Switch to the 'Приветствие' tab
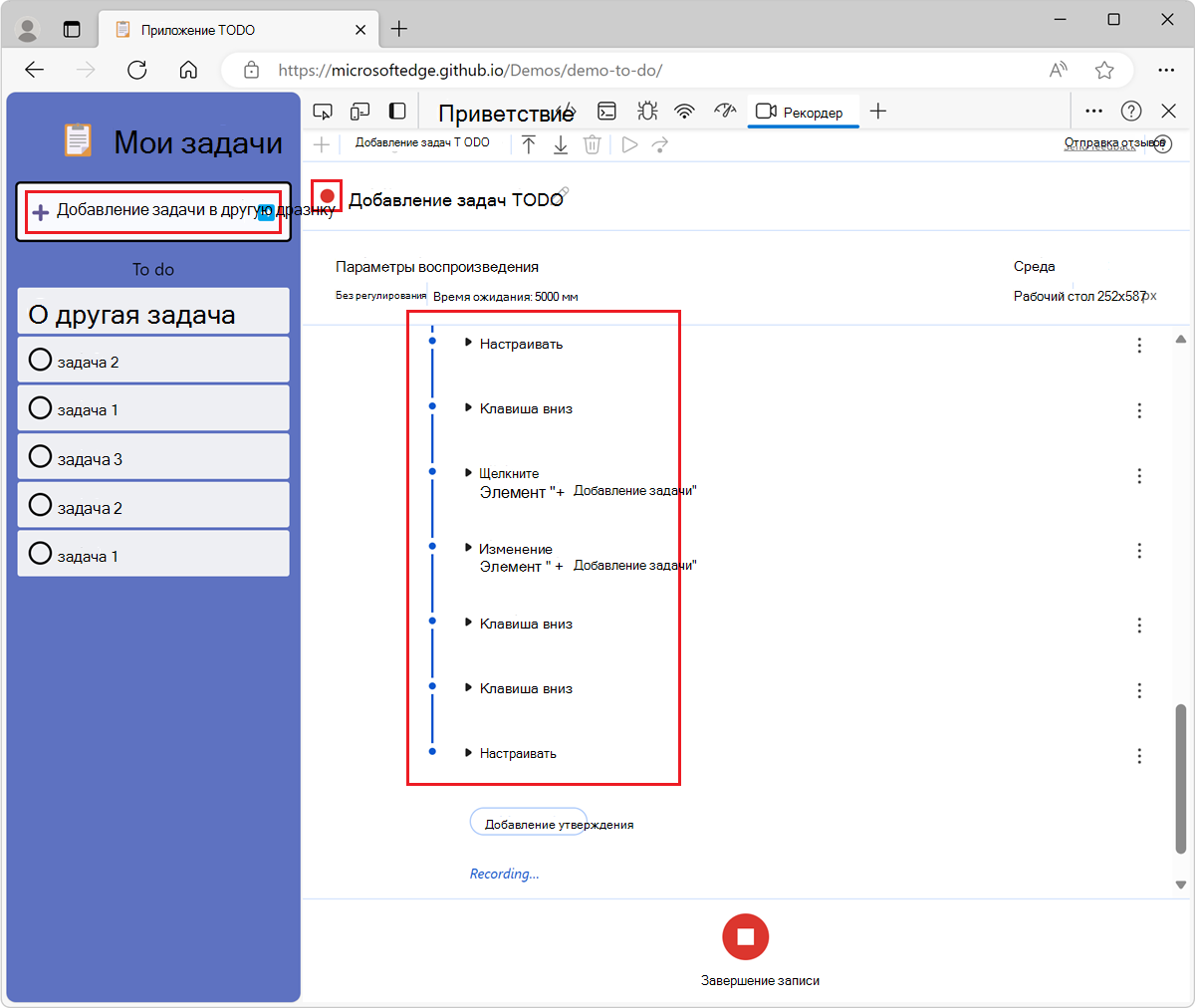Image resolution: width=1195 pixels, height=1008 pixels. [x=506, y=113]
